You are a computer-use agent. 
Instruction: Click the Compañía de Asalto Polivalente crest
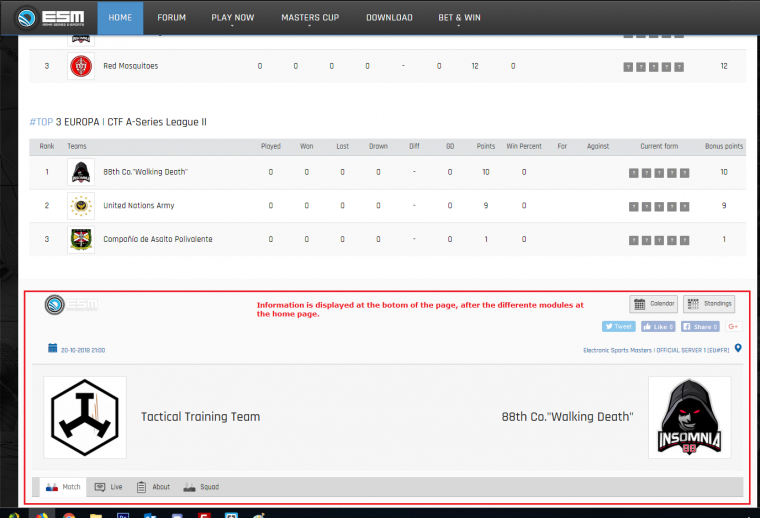point(81,239)
